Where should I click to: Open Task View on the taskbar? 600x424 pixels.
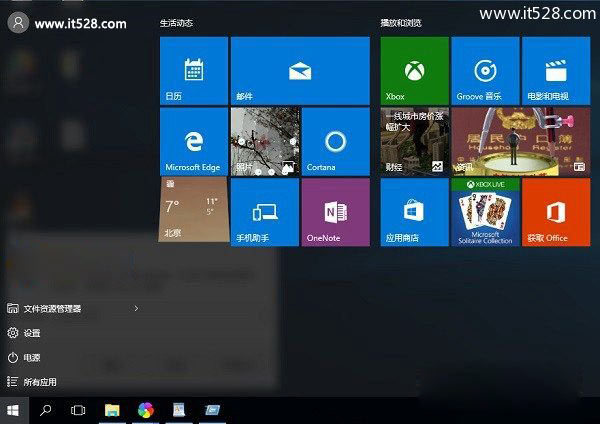(78, 411)
